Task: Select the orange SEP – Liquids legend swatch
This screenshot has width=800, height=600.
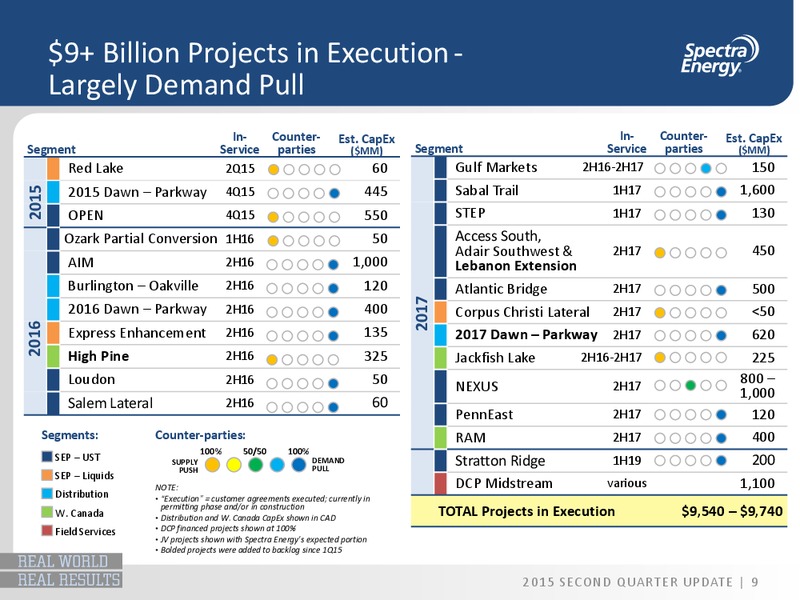Action: (47, 475)
